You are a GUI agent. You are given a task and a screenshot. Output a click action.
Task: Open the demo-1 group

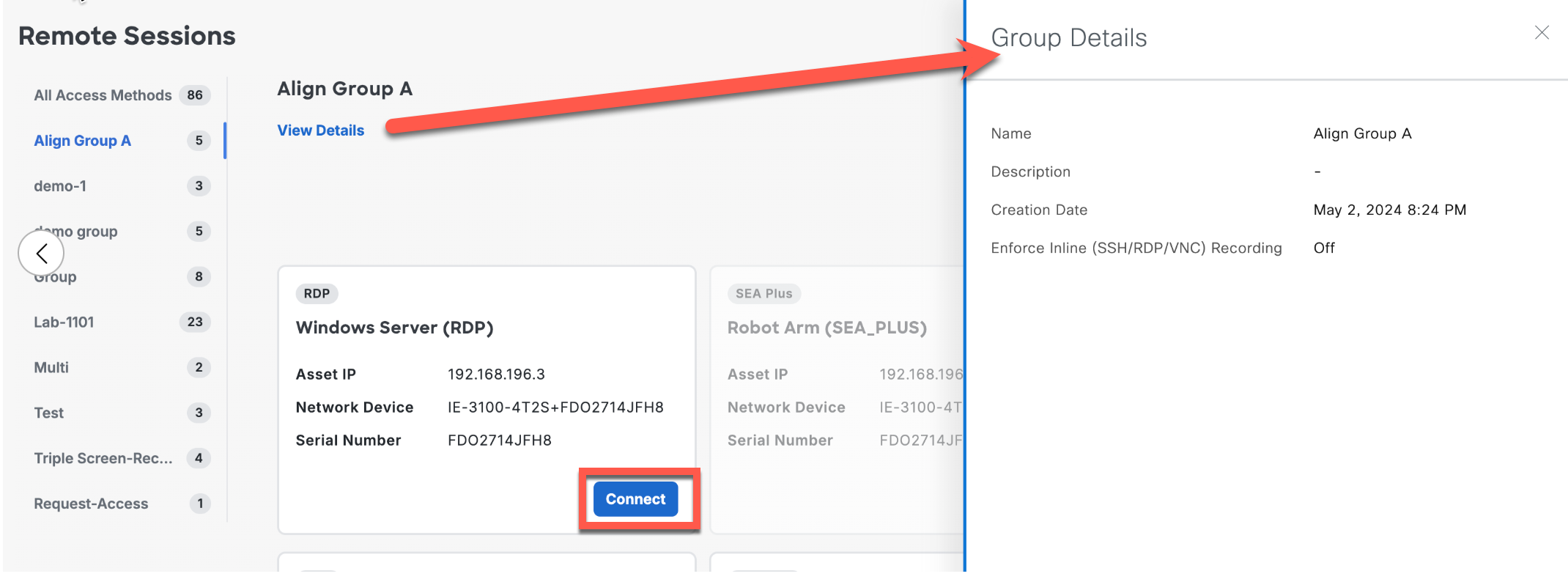pyautogui.click(x=60, y=186)
